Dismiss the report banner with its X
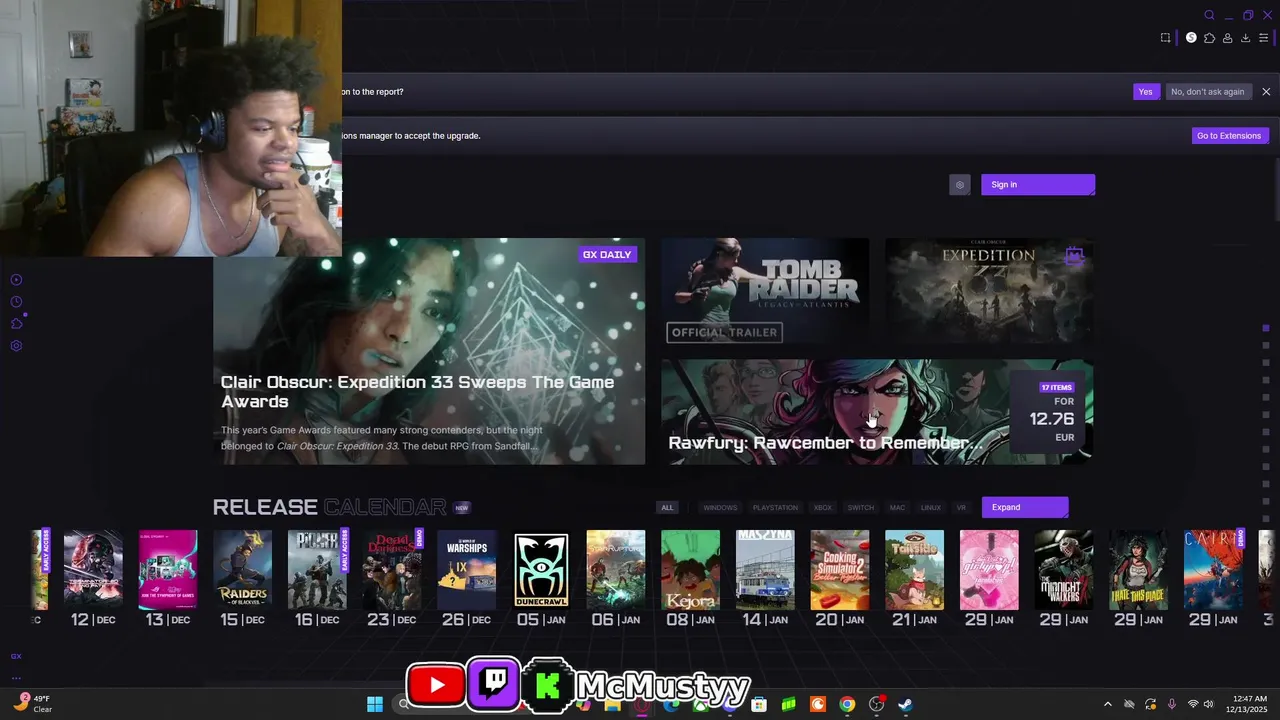1280x720 pixels. pos(1266,92)
